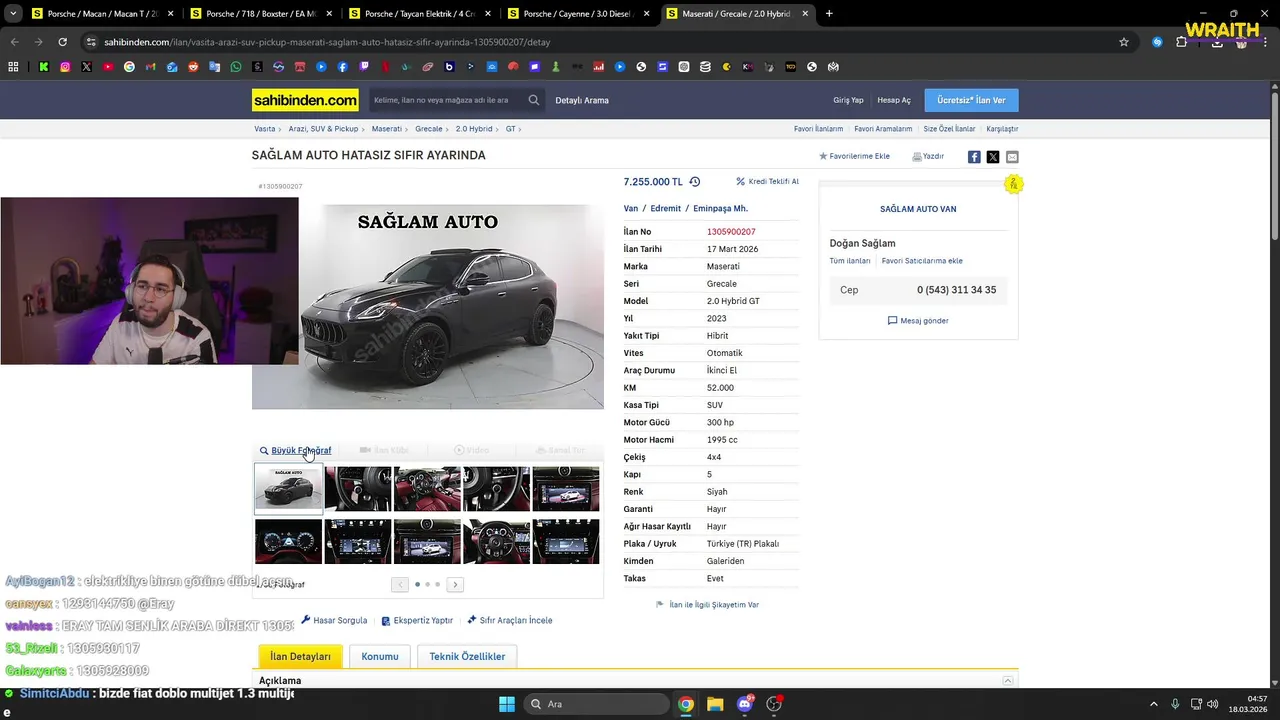Screen dimensions: 1280x720
Task: Go to next thumbnail page arrow
Action: (455, 585)
